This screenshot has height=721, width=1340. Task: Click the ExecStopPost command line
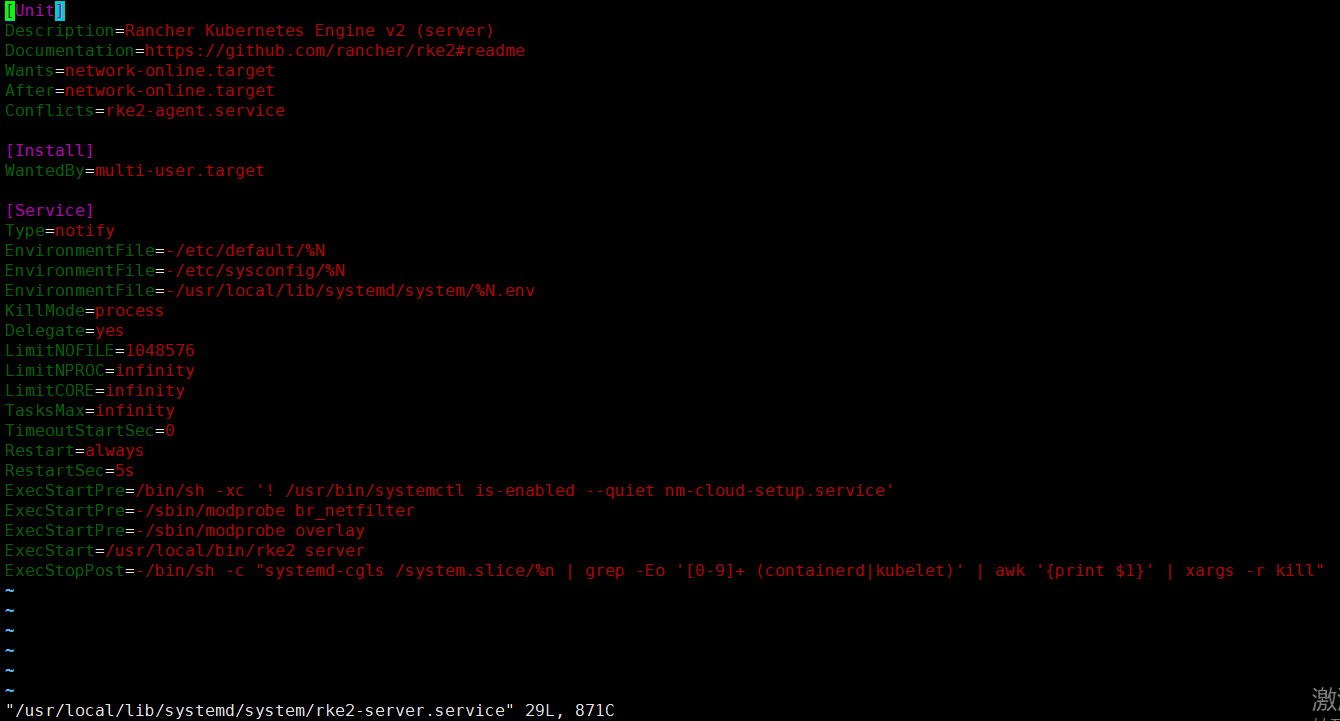[x=664, y=571]
